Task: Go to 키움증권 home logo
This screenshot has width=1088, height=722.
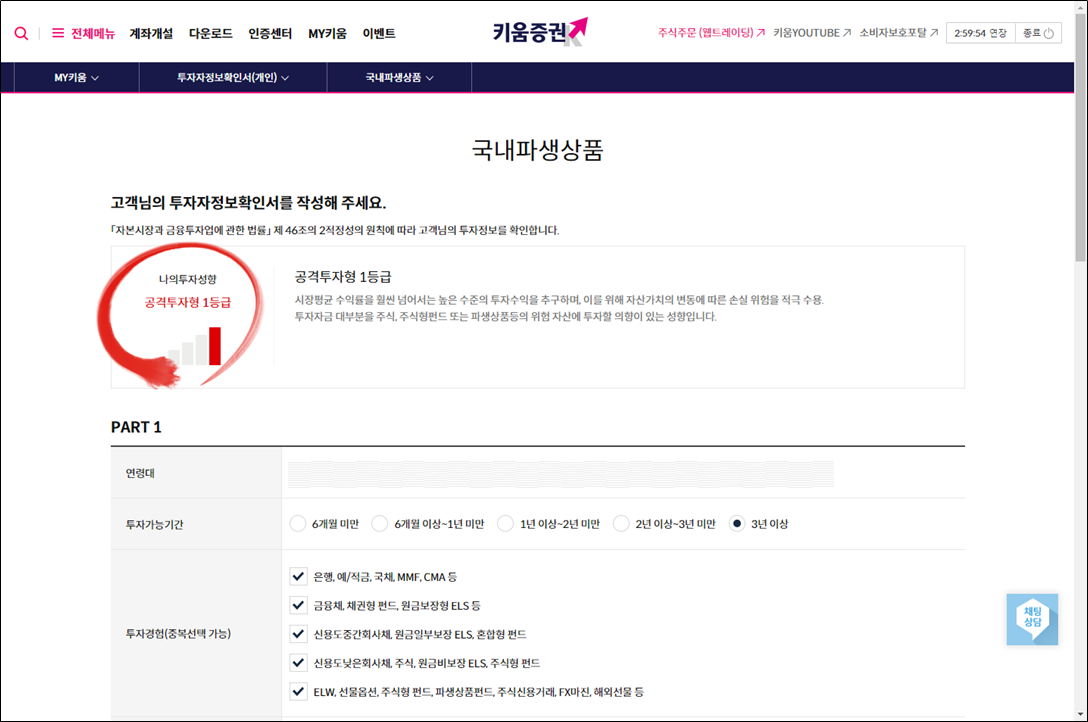Action: [x=540, y=32]
